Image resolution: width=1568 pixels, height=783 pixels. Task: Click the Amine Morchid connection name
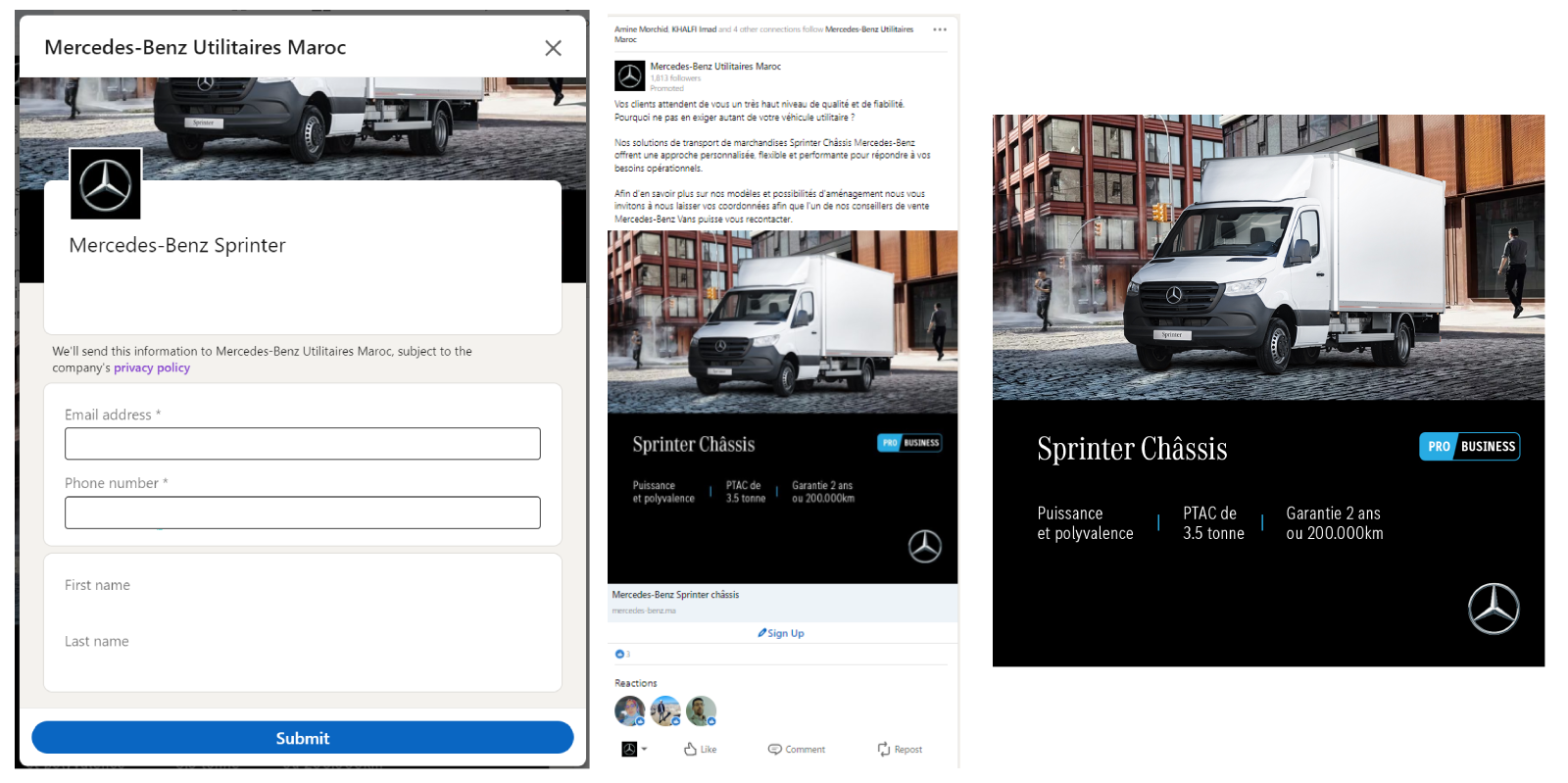coord(640,29)
